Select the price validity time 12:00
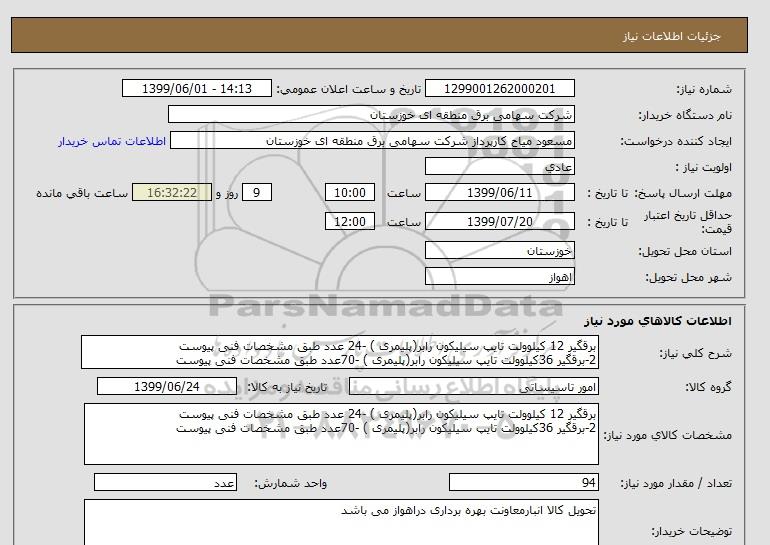770x545 pixels. (x=352, y=221)
